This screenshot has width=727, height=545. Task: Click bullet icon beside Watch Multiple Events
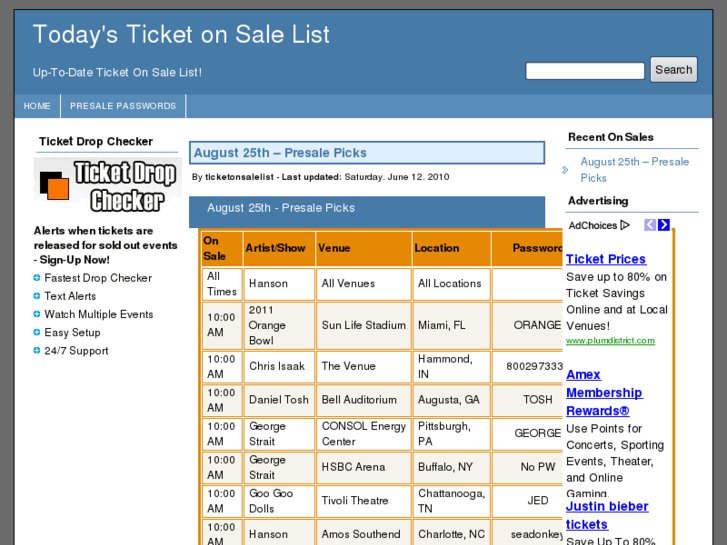[x=37, y=314]
